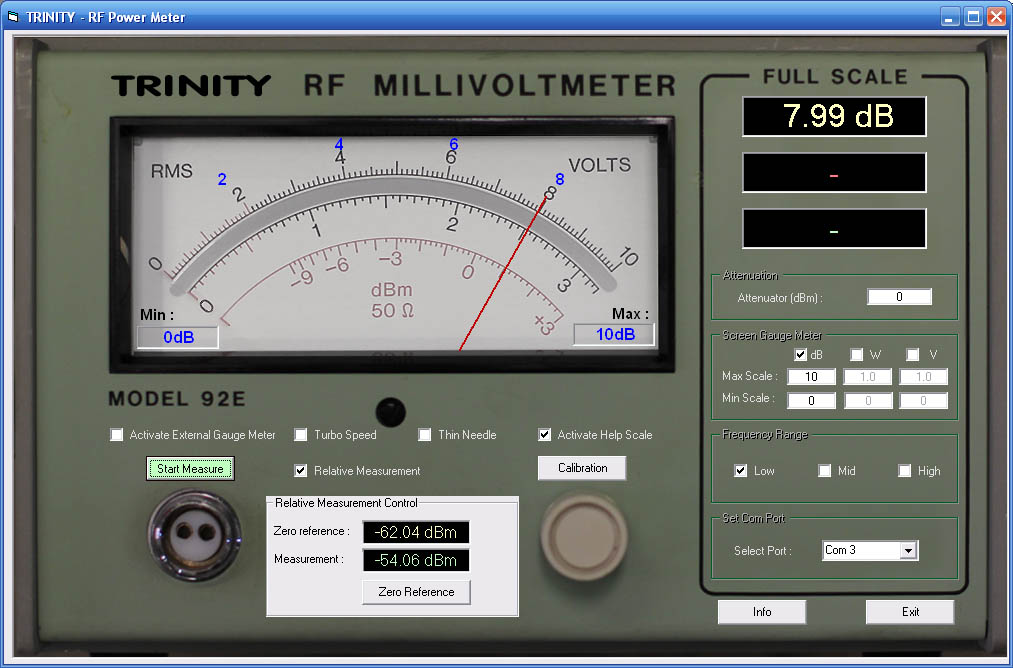Click the W Min Scale field
The width and height of the screenshot is (1013, 668).
coord(868,401)
